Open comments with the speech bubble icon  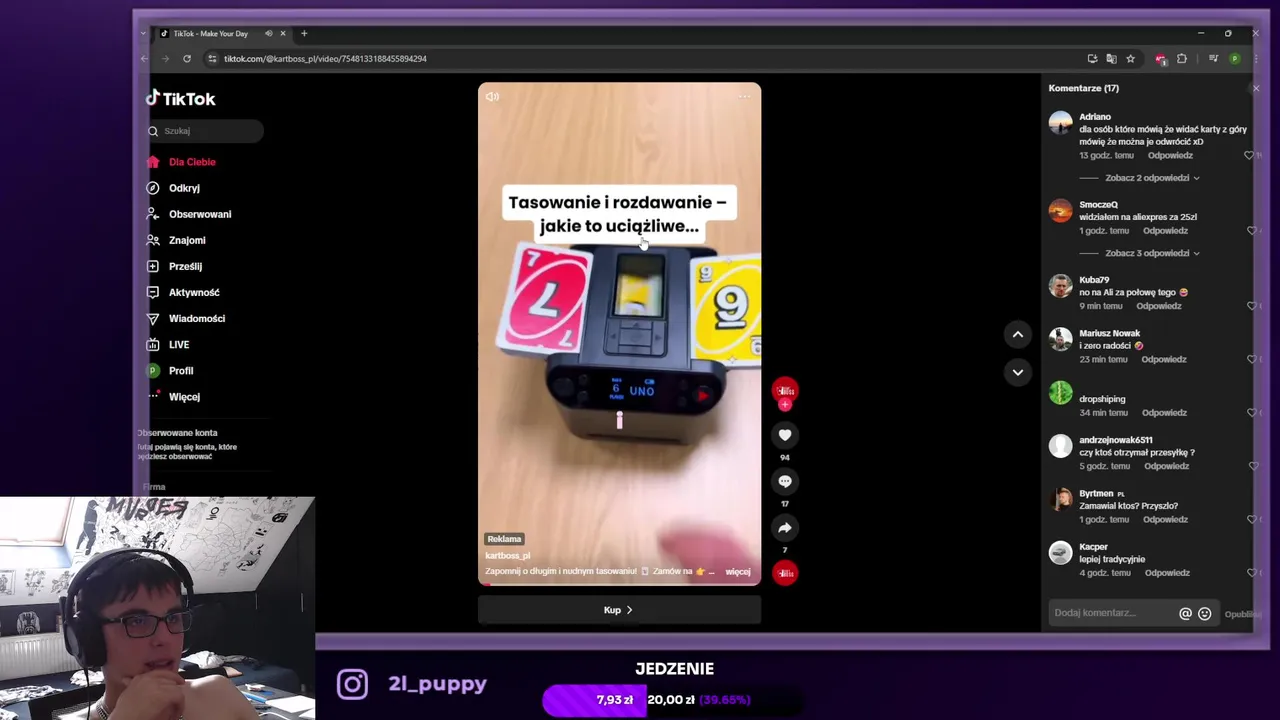785,481
